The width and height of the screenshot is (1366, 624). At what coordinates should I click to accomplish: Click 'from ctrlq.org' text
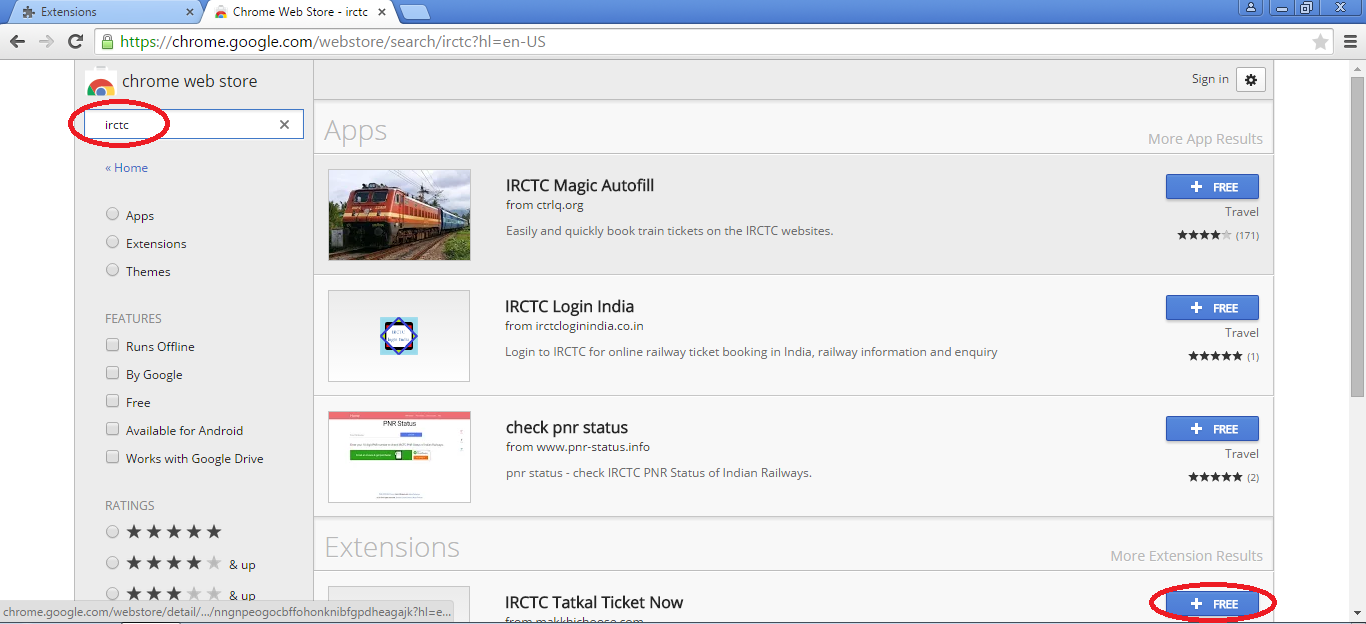click(545, 205)
